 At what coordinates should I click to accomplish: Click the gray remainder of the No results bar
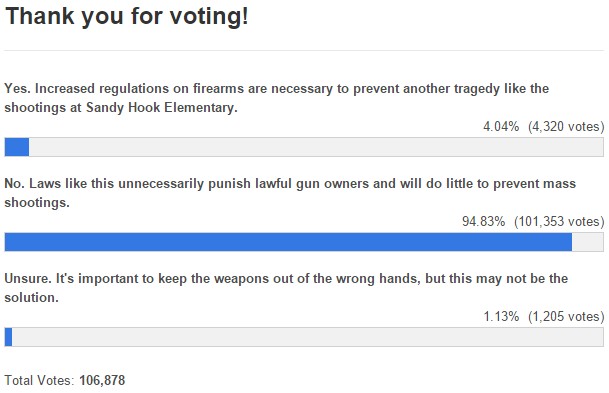pos(588,242)
